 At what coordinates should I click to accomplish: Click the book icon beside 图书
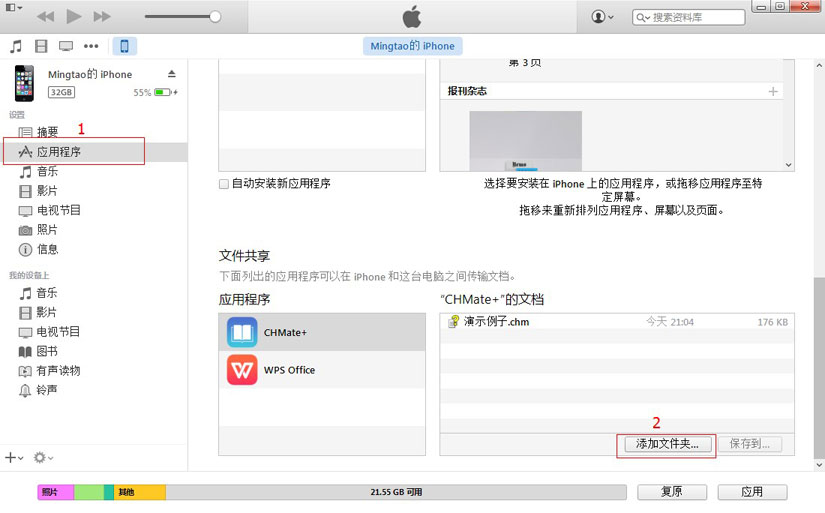click(25, 352)
